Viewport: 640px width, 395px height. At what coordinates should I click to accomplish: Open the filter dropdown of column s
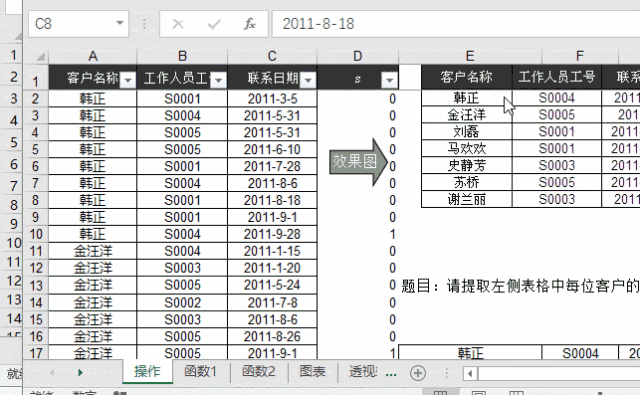(x=389, y=80)
